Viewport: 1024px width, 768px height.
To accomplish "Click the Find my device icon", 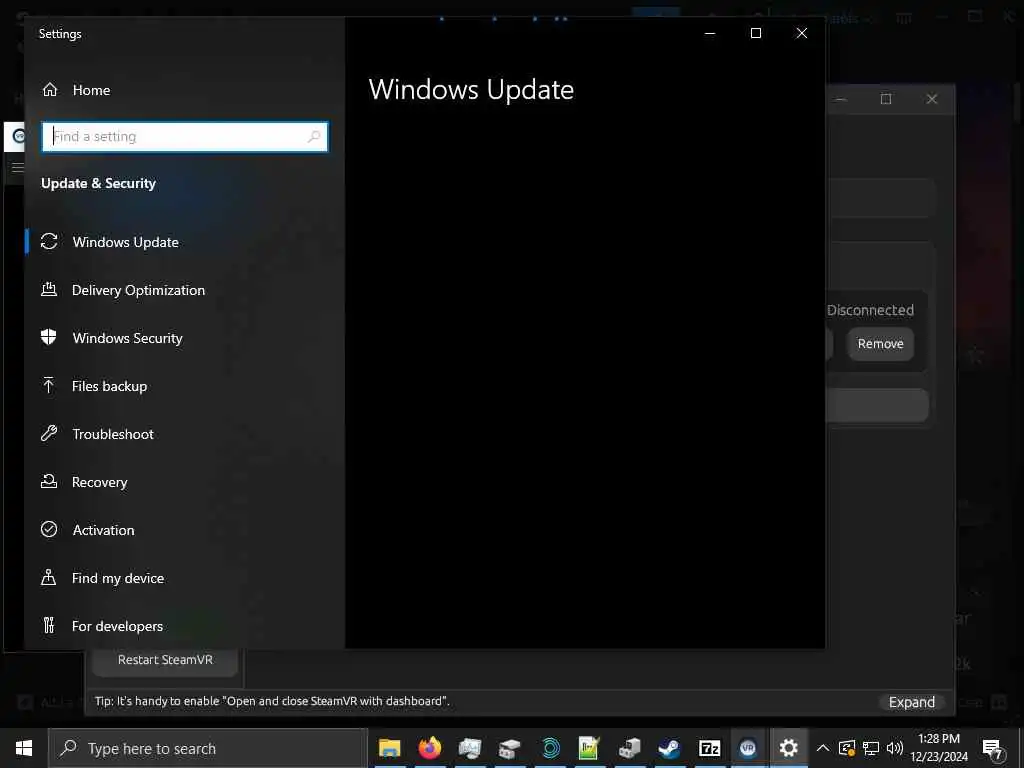I will click(48, 577).
